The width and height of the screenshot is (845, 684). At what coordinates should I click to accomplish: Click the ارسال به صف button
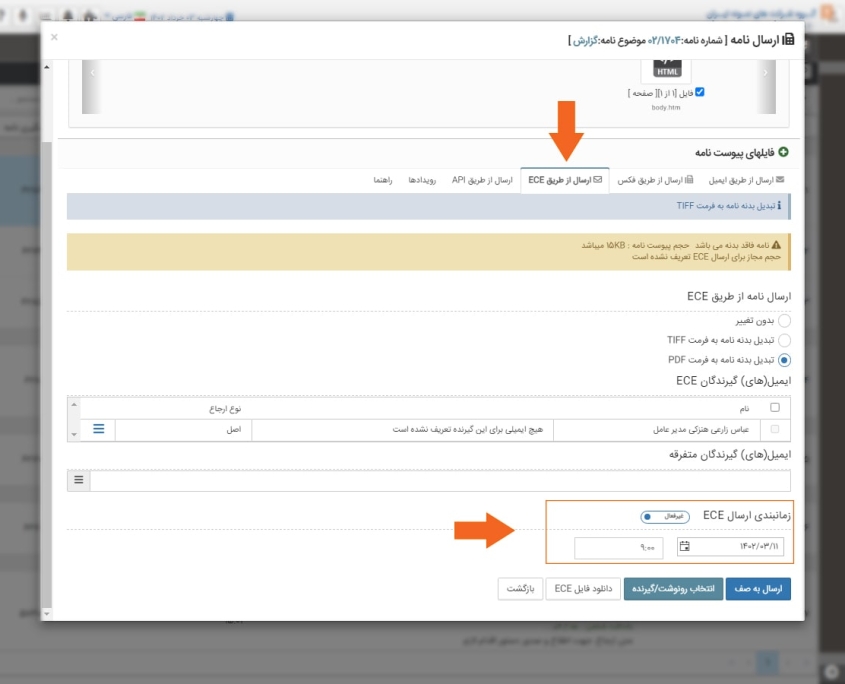758,589
